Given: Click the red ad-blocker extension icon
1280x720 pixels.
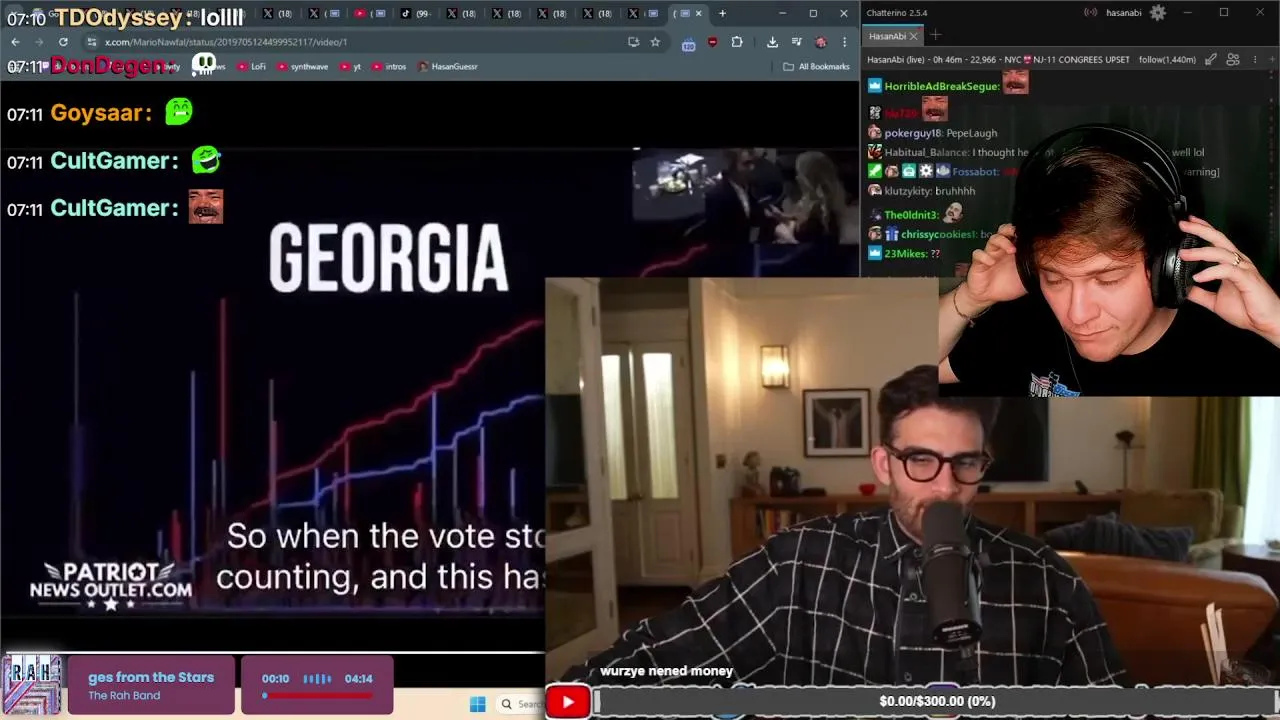Looking at the screenshot, I should pyautogui.click(x=712, y=42).
